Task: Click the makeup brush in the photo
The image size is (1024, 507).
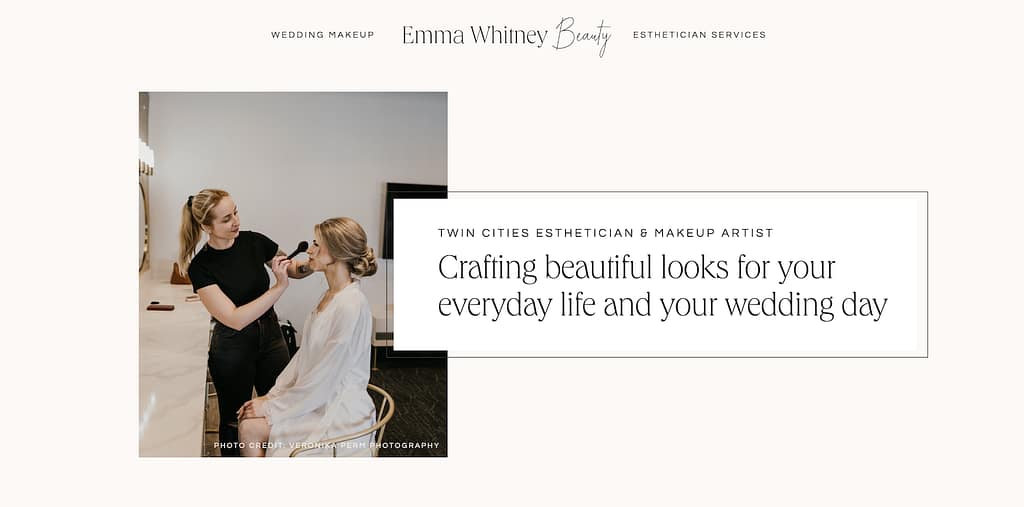Action: [x=296, y=250]
